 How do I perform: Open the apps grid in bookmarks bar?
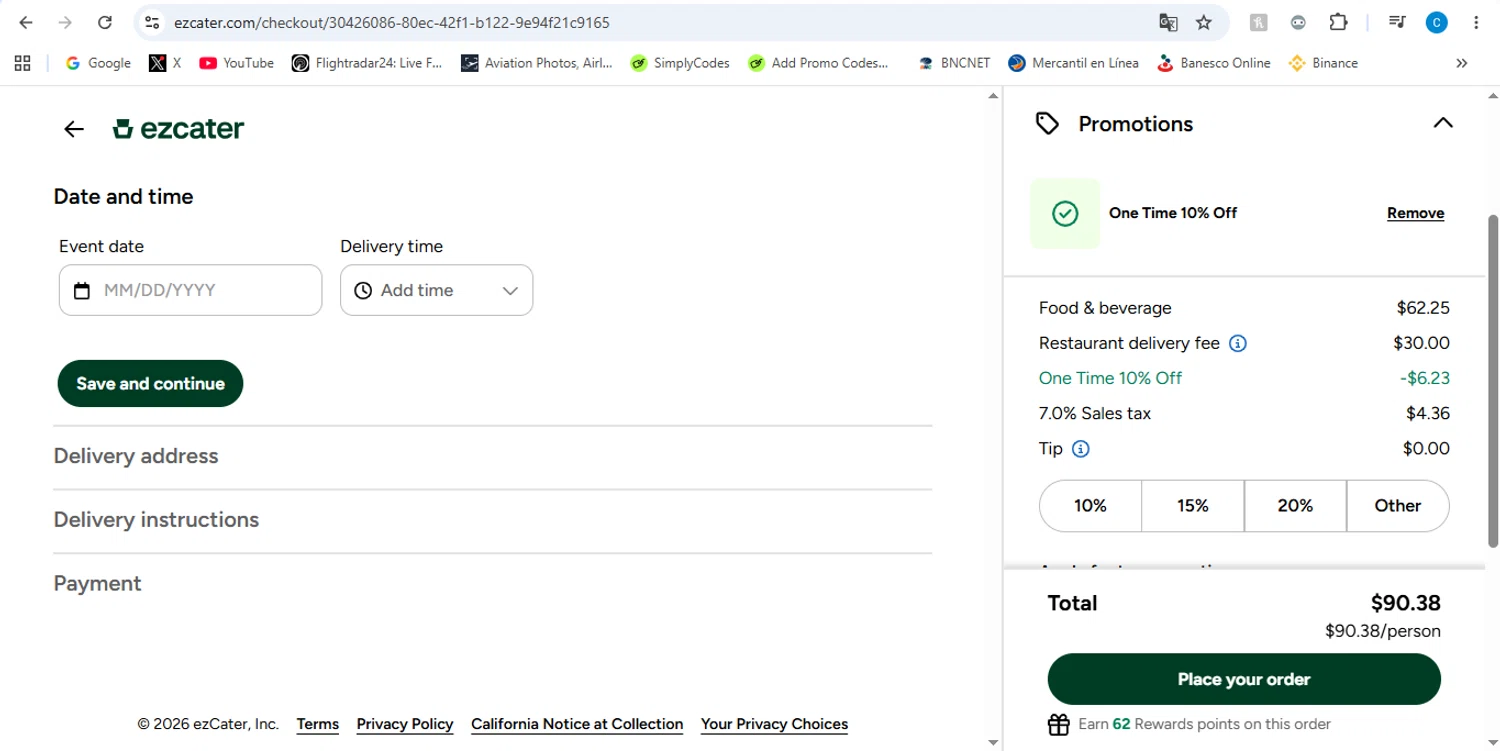(23, 63)
